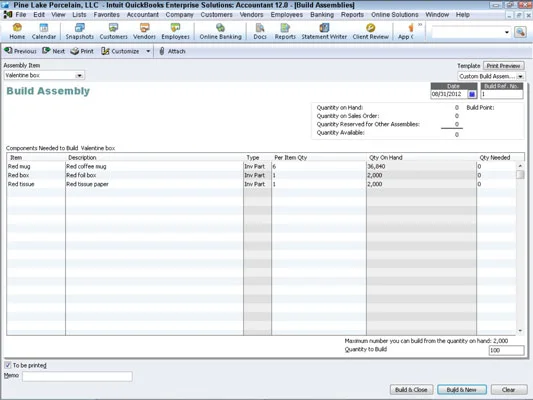Click the Print Preview button

503,66
